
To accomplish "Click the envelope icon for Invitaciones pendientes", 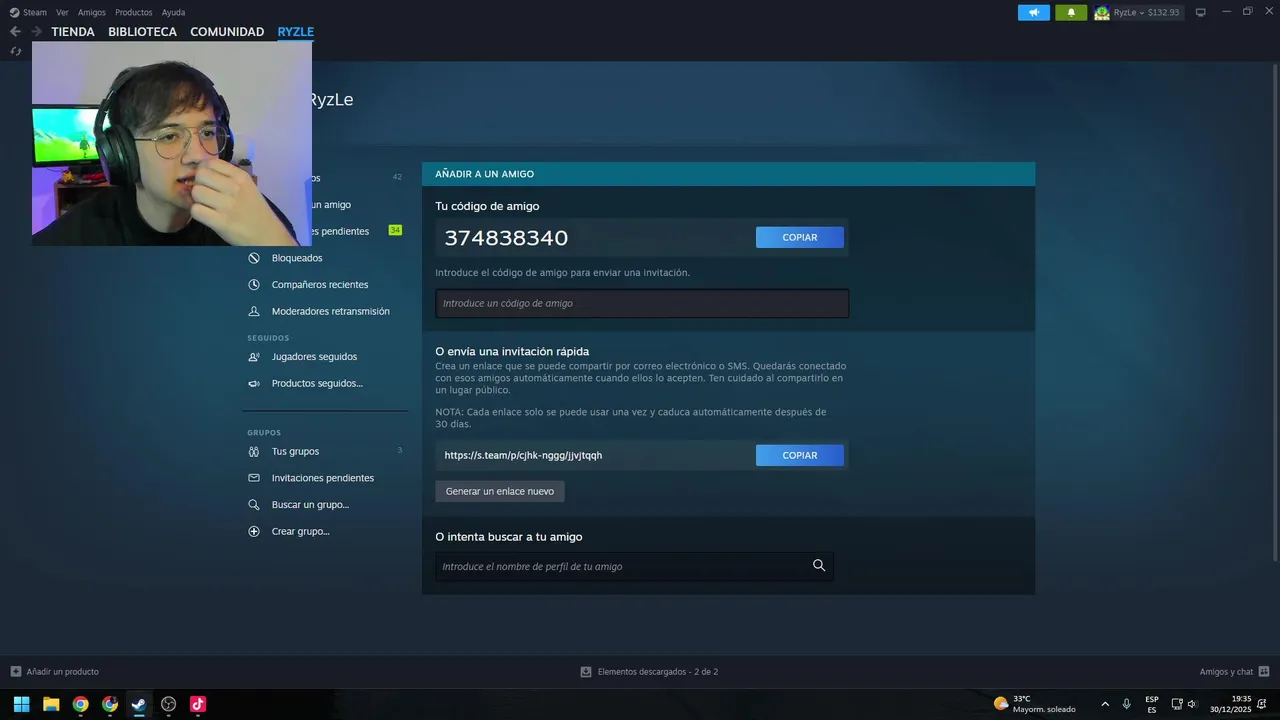I will tap(254, 478).
